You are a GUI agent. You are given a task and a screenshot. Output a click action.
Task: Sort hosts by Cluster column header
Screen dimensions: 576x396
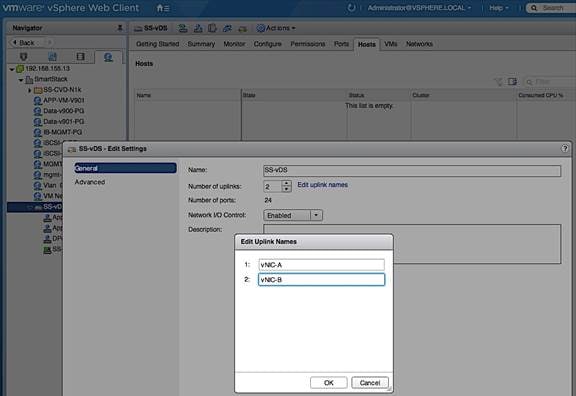[x=463, y=95]
